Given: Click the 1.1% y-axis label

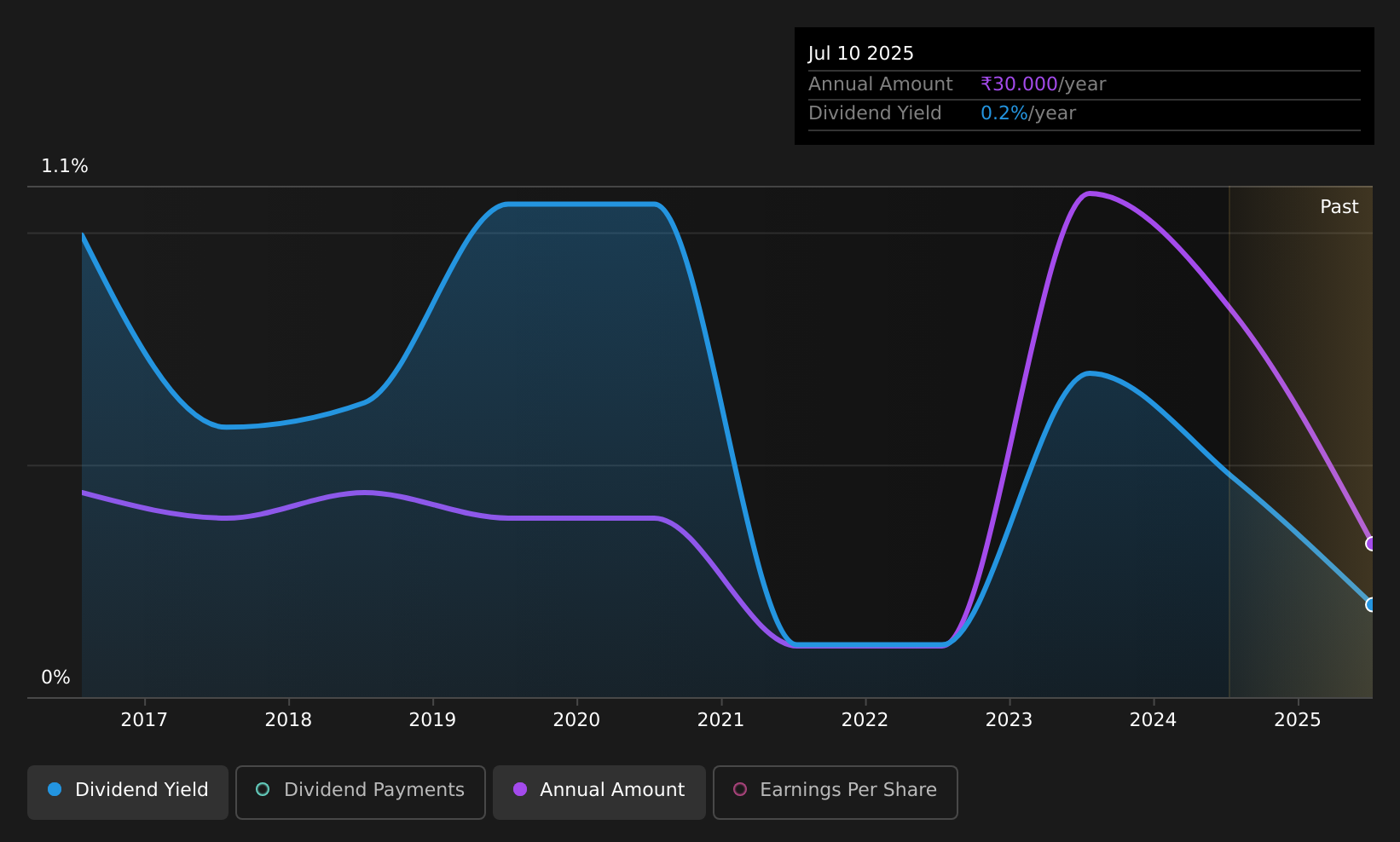Looking at the screenshot, I should [x=65, y=166].
